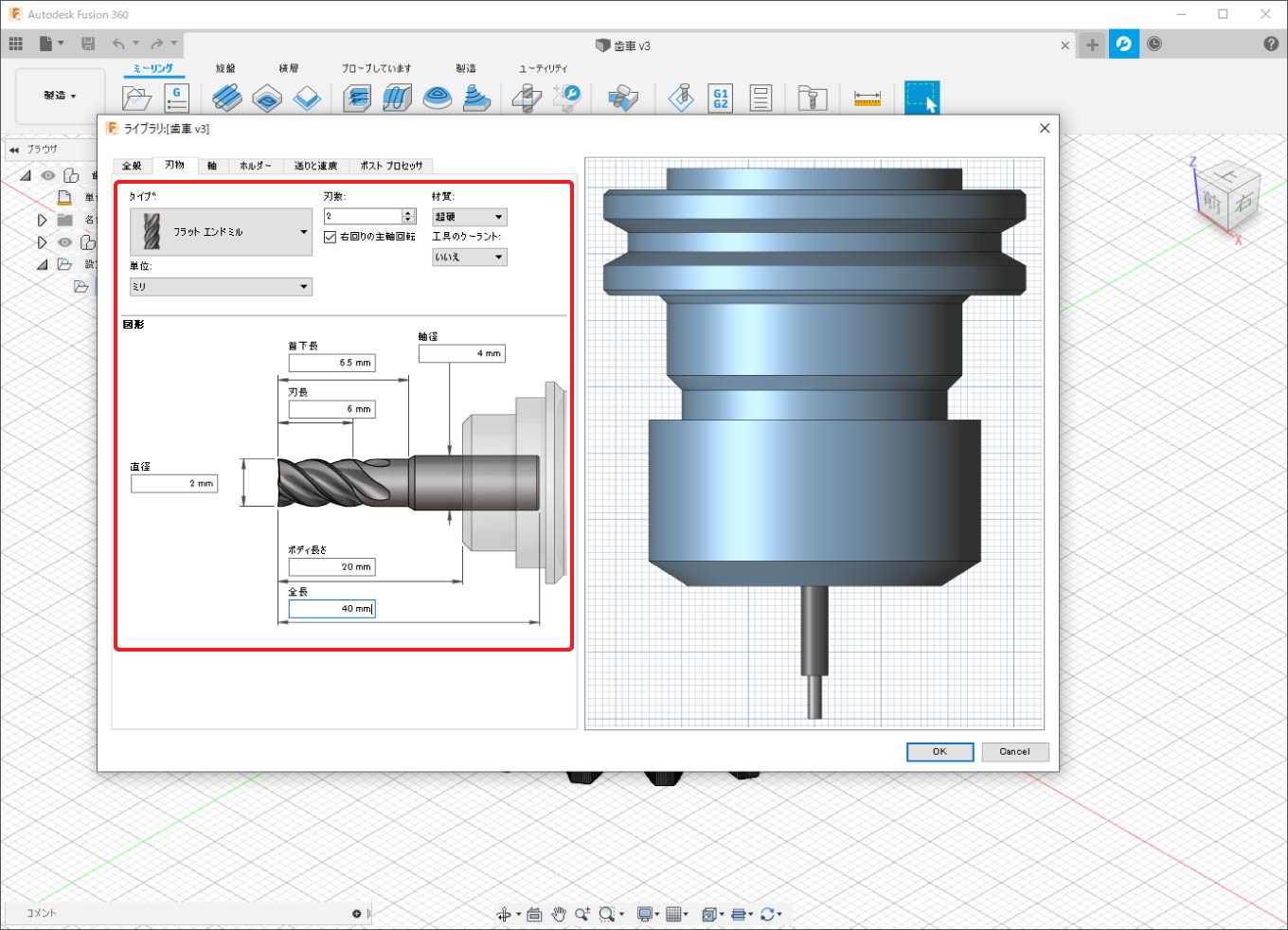Switch to the 送りと速度 tab
Viewport: 1288px width, 930px height.
(315, 166)
